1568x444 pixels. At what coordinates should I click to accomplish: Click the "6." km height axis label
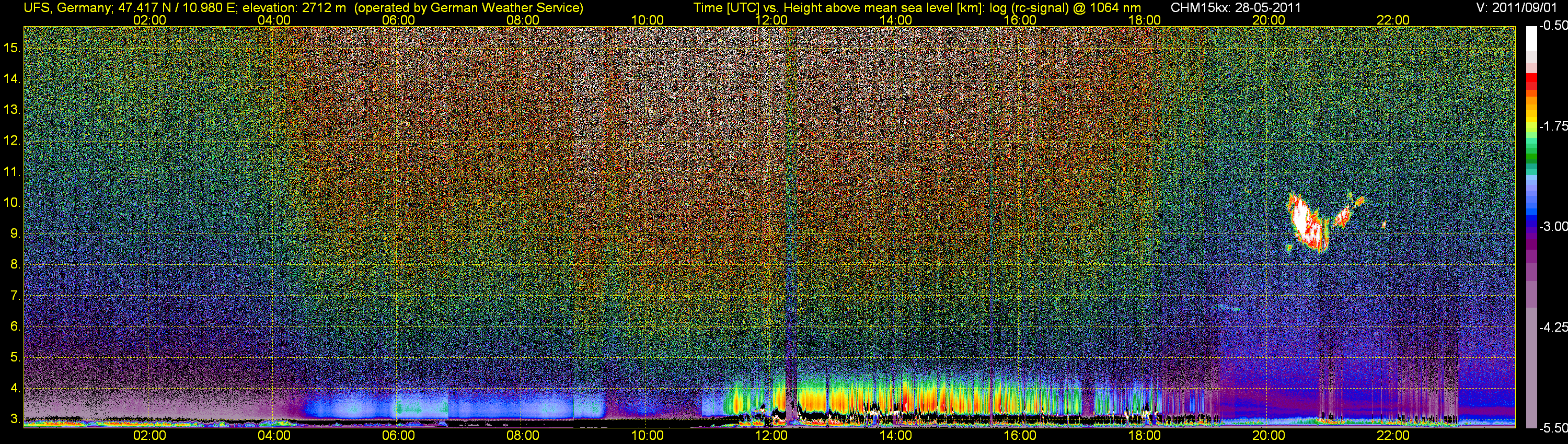pyautogui.click(x=16, y=326)
